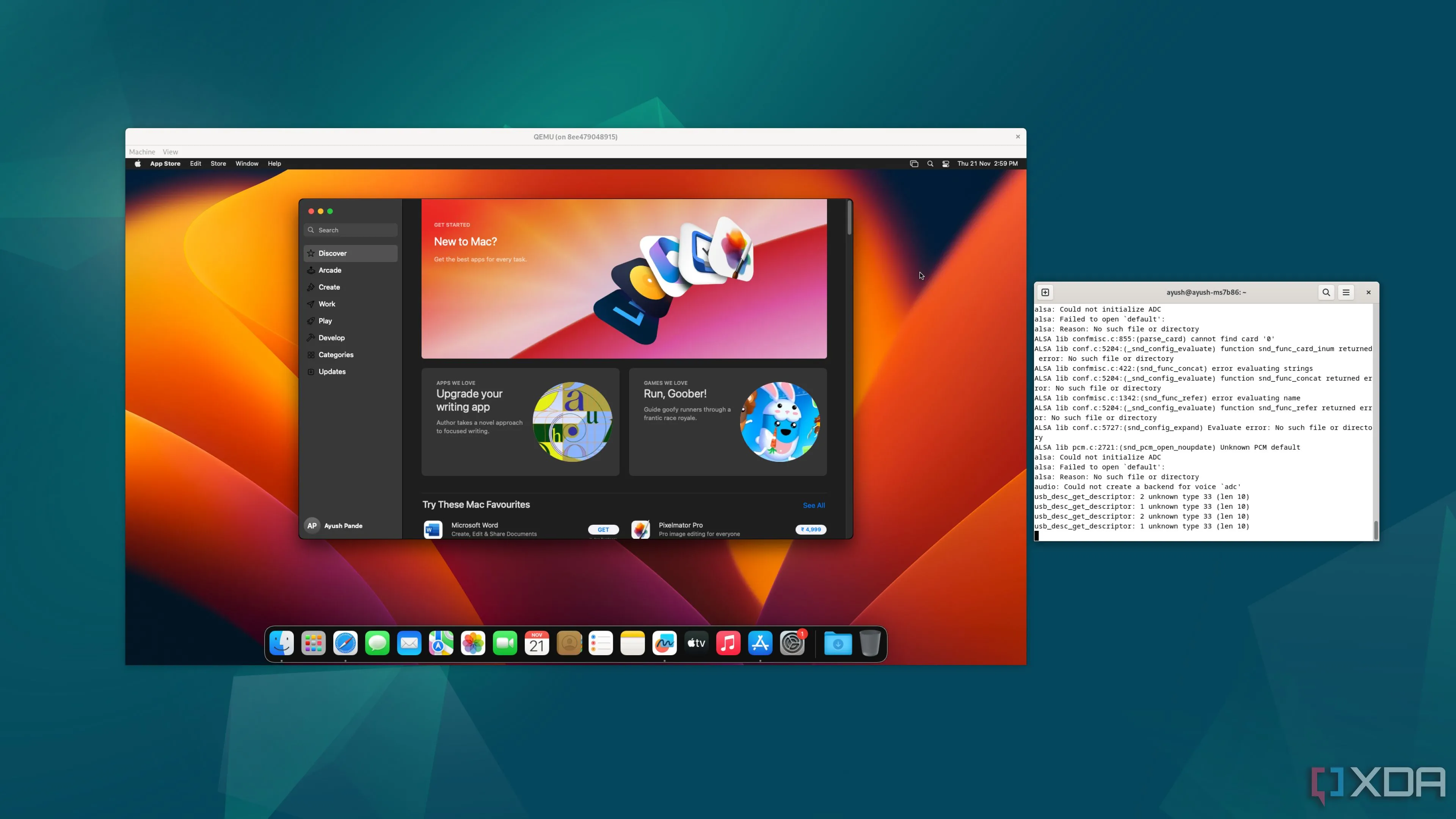Select Develop in App Store sidebar

(350, 338)
